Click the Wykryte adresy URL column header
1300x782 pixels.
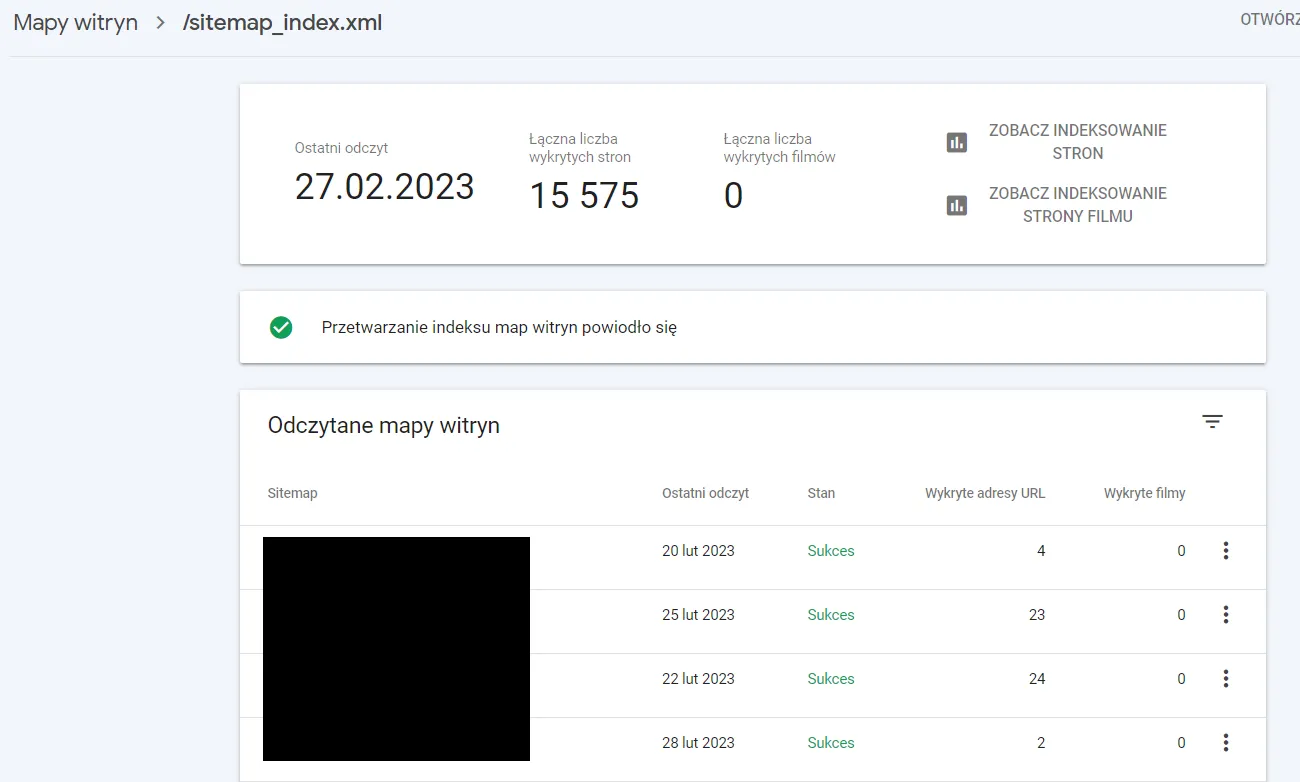coord(984,493)
